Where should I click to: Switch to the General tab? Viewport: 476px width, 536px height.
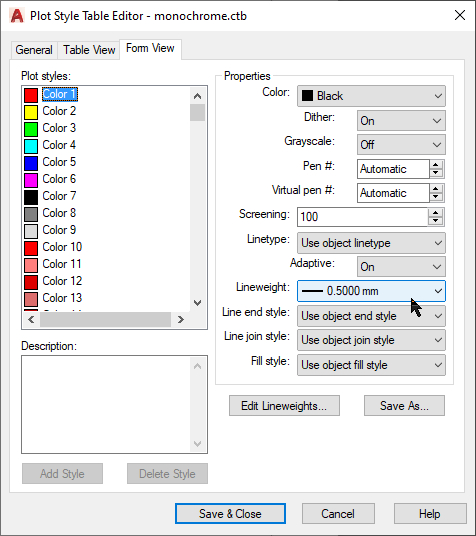click(x=34, y=50)
